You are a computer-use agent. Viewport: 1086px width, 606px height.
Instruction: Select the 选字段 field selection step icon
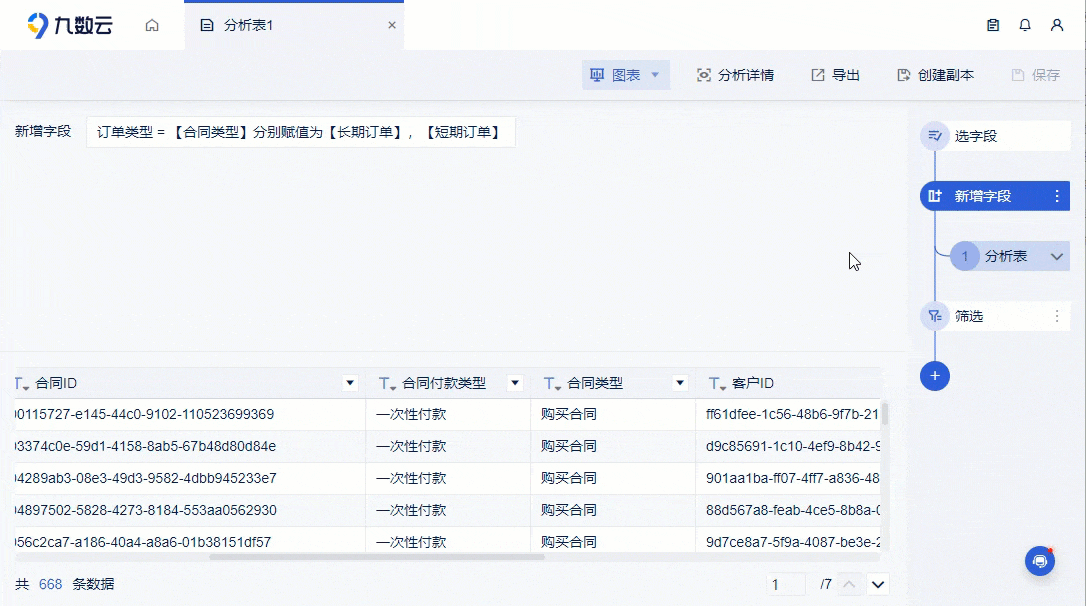[934, 135]
